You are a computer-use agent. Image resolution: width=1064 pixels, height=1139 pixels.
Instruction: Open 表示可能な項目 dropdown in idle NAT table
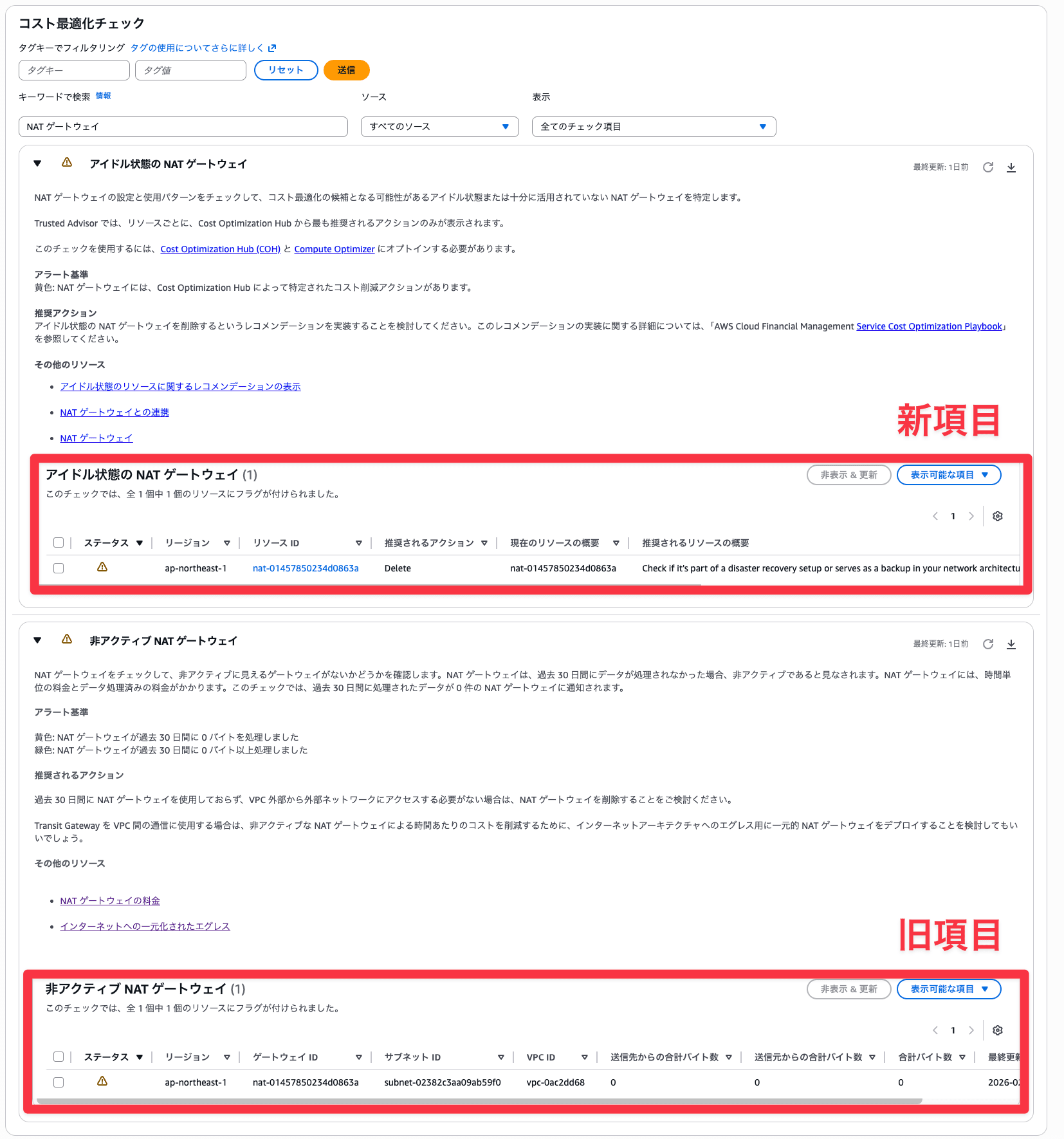tap(949, 475)
